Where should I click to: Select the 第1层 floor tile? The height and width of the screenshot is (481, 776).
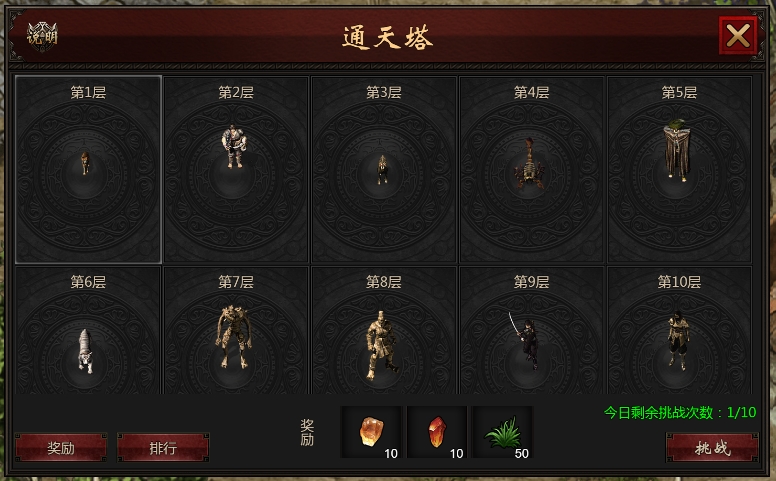[88, 169]
